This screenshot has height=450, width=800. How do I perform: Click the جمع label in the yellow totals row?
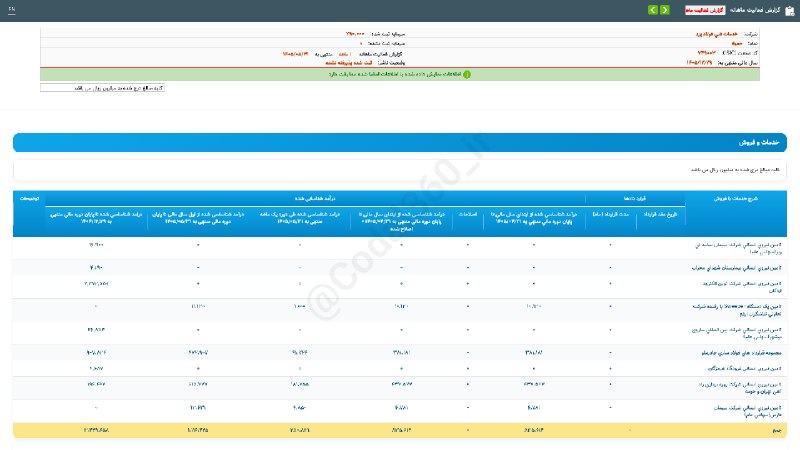click(777, 430)
